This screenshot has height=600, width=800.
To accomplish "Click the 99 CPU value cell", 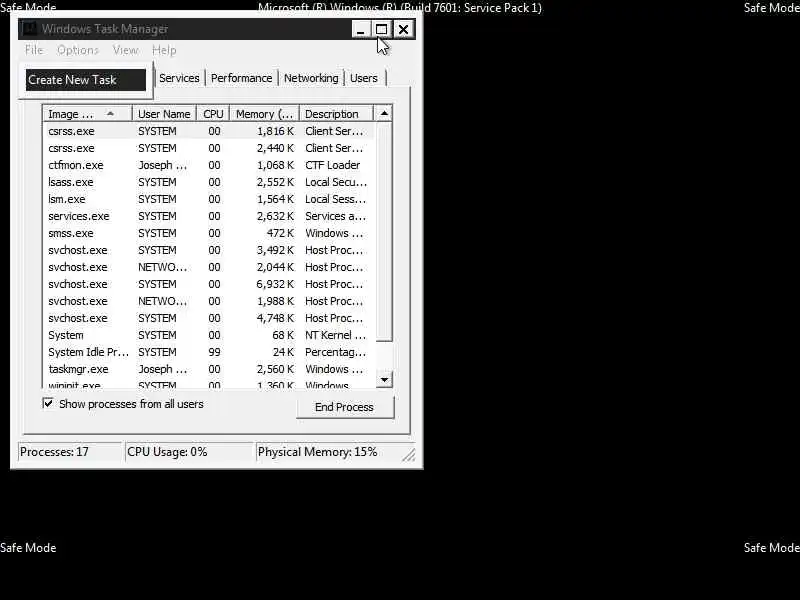I will pyautogui.click(x=214, y=353).
